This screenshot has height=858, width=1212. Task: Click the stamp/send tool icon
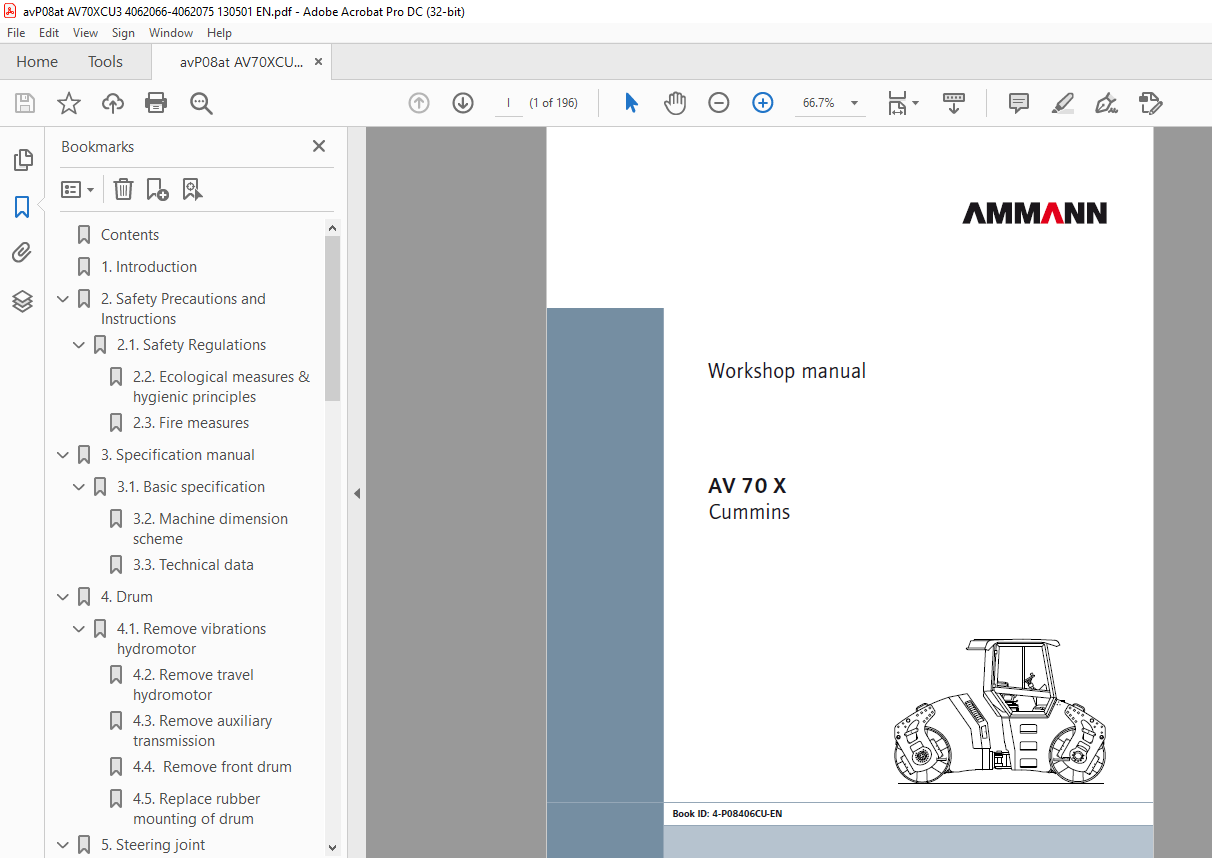coord(1151,103)
